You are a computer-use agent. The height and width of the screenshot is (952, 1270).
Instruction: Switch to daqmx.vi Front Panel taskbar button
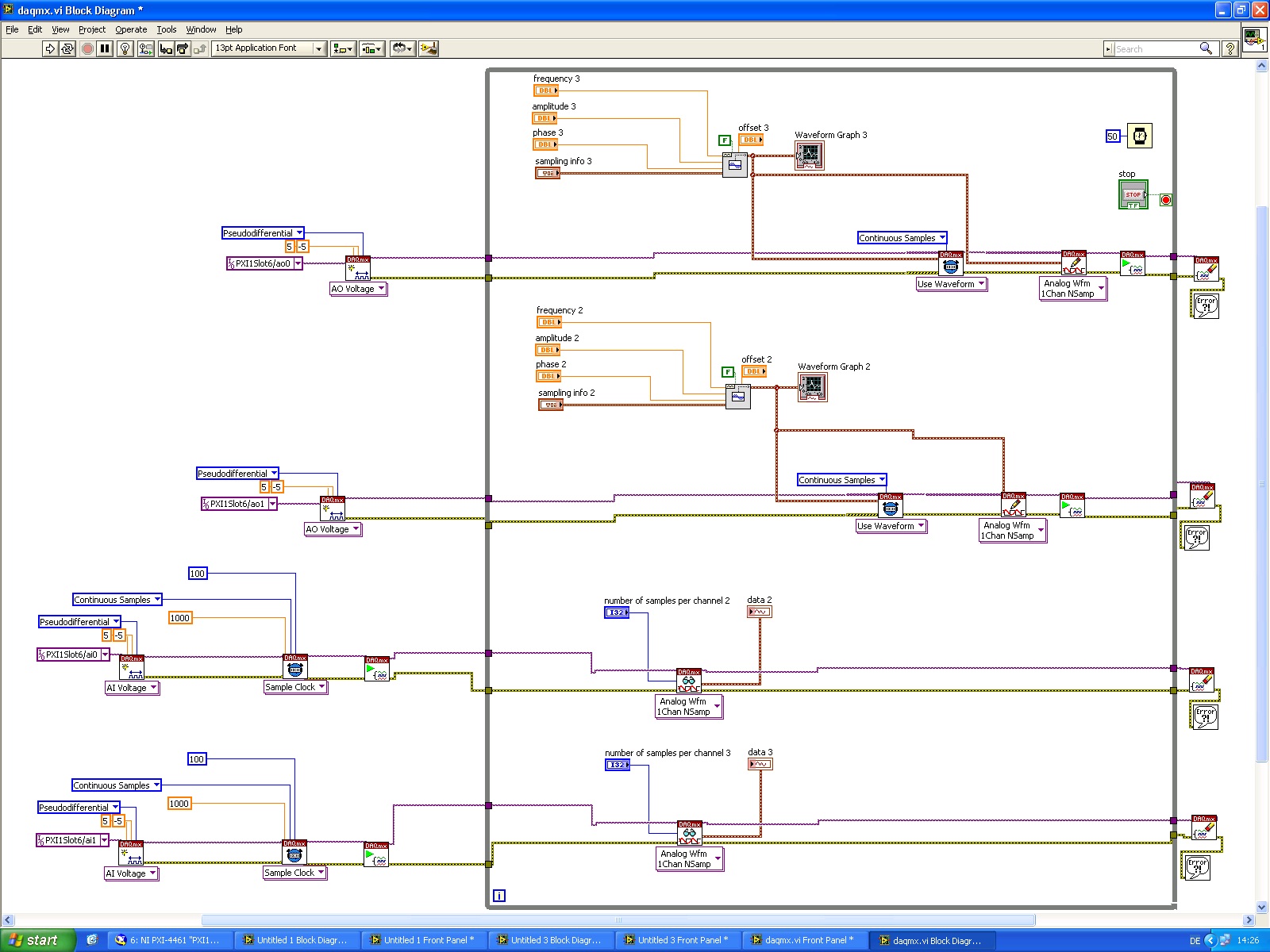click(x=804, y=940)
